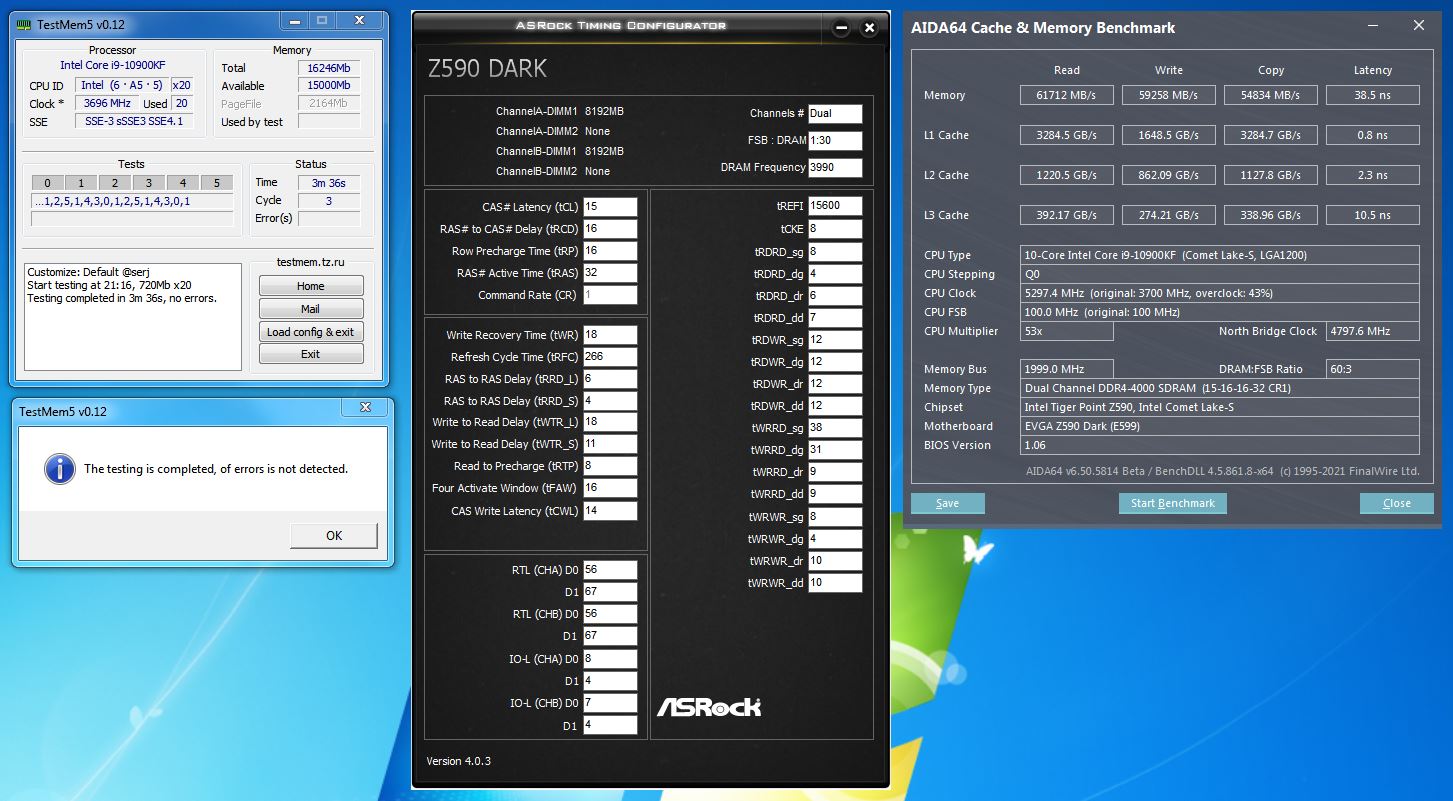Maximize the TestMem5 main window
This screenshot has height=801, width=1453.
point(321,20)
